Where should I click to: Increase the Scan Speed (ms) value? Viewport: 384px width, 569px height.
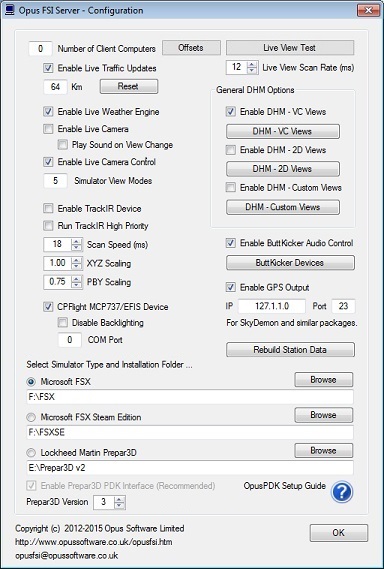(x=76, y=241)
